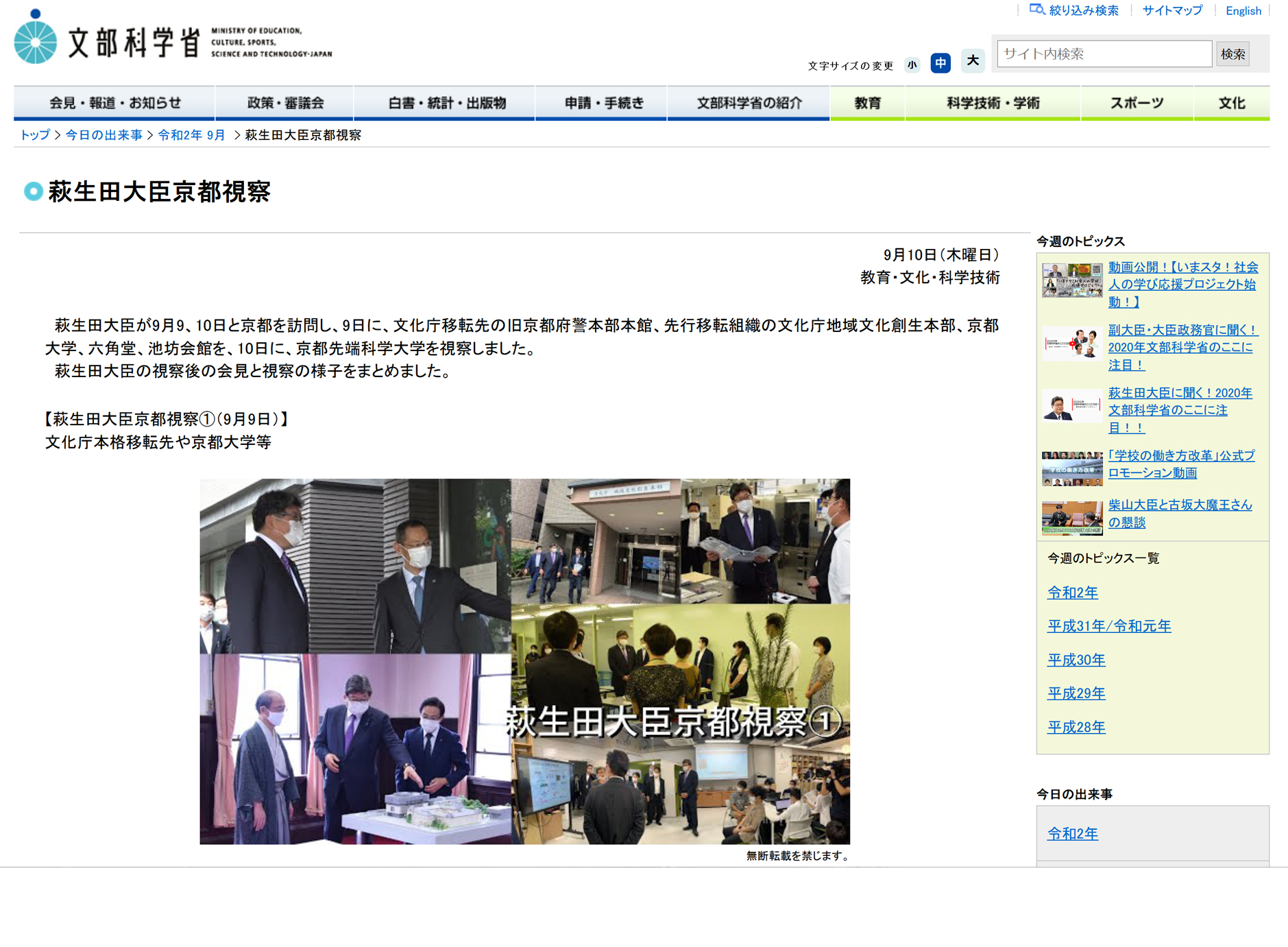Open the 文化 menu tab

tap(1231, 103)
